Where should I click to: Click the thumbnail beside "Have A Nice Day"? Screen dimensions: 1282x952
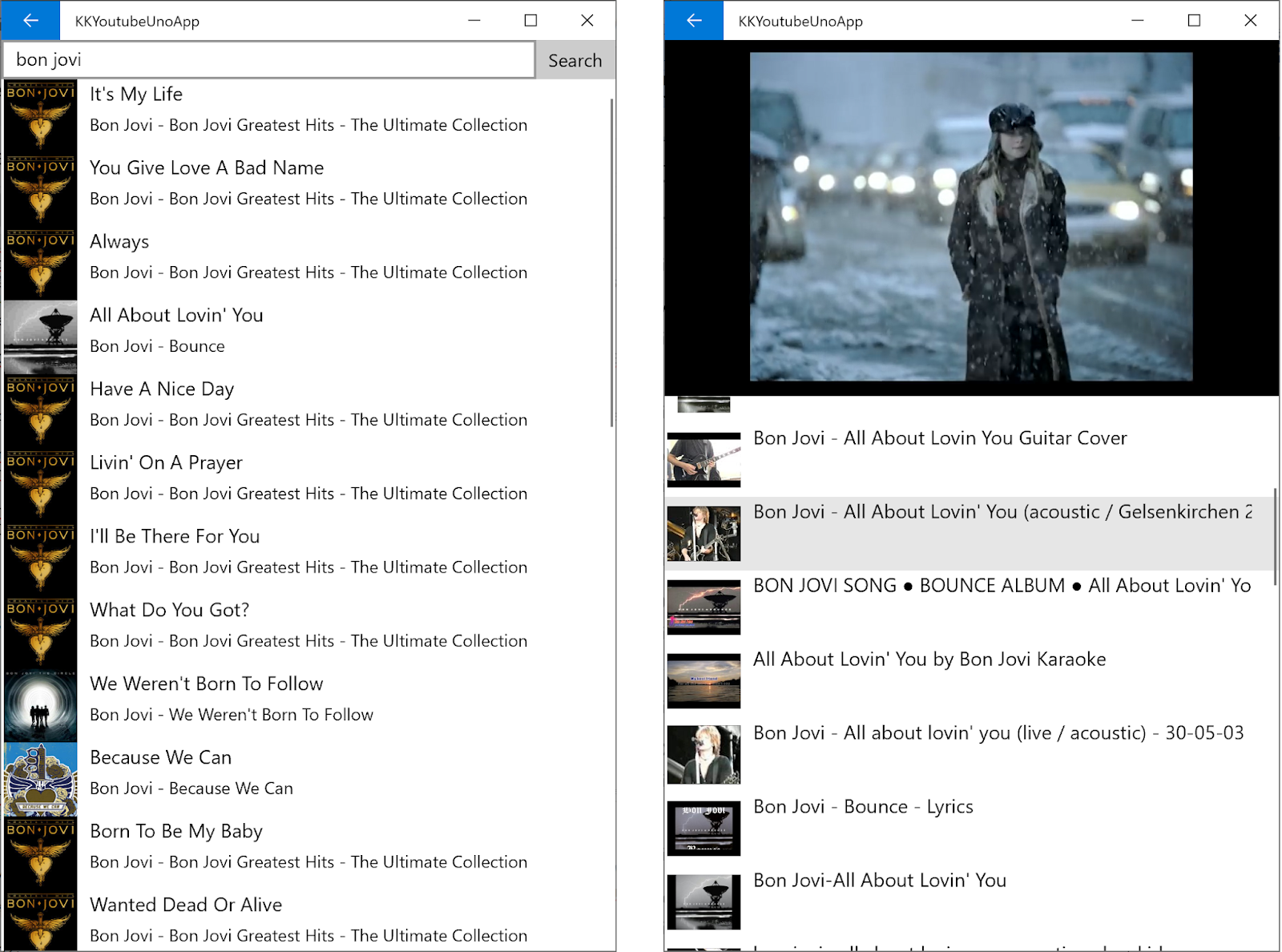41,411
